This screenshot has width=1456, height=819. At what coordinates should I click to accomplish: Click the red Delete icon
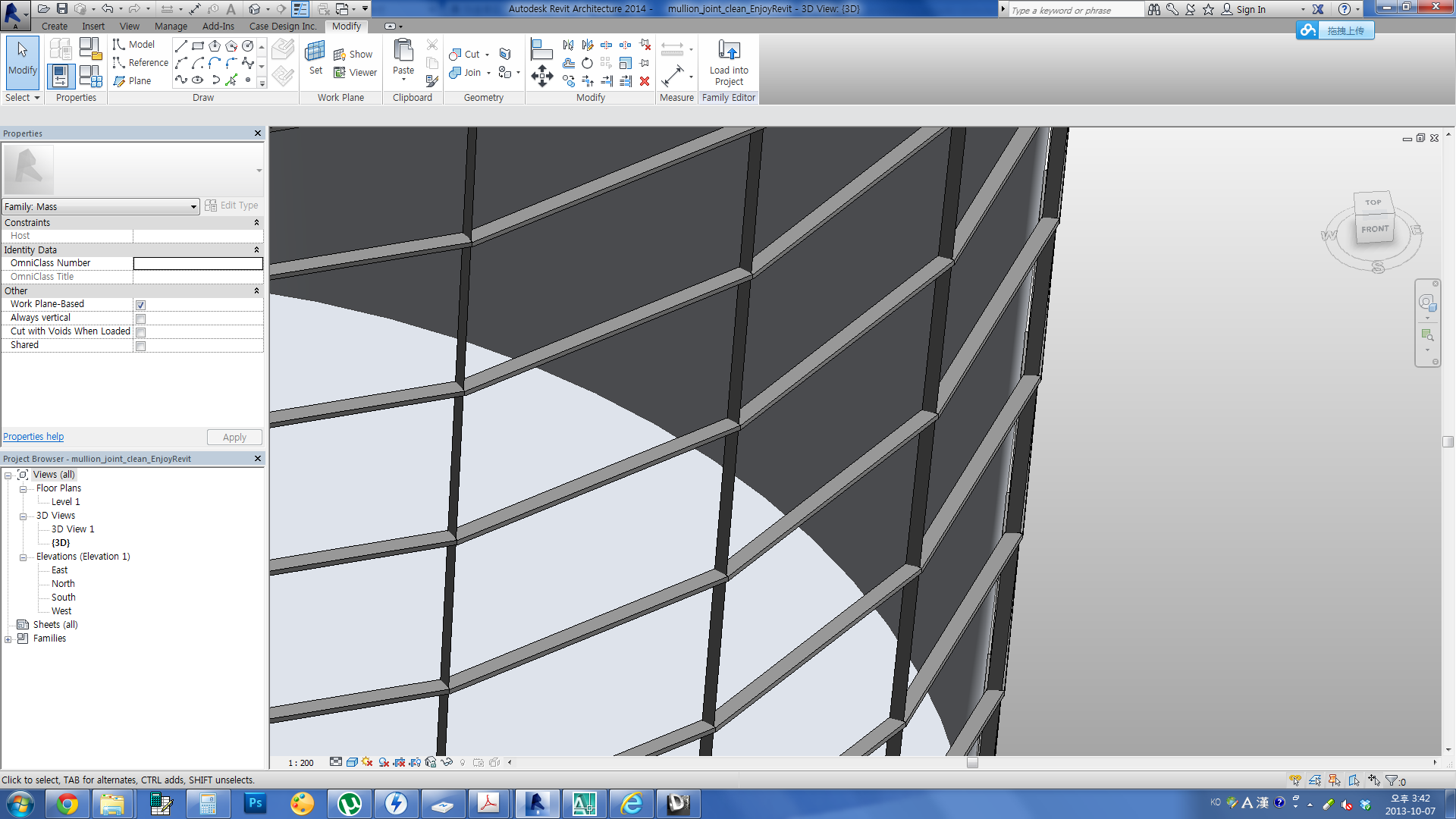[x=645, y=81]
